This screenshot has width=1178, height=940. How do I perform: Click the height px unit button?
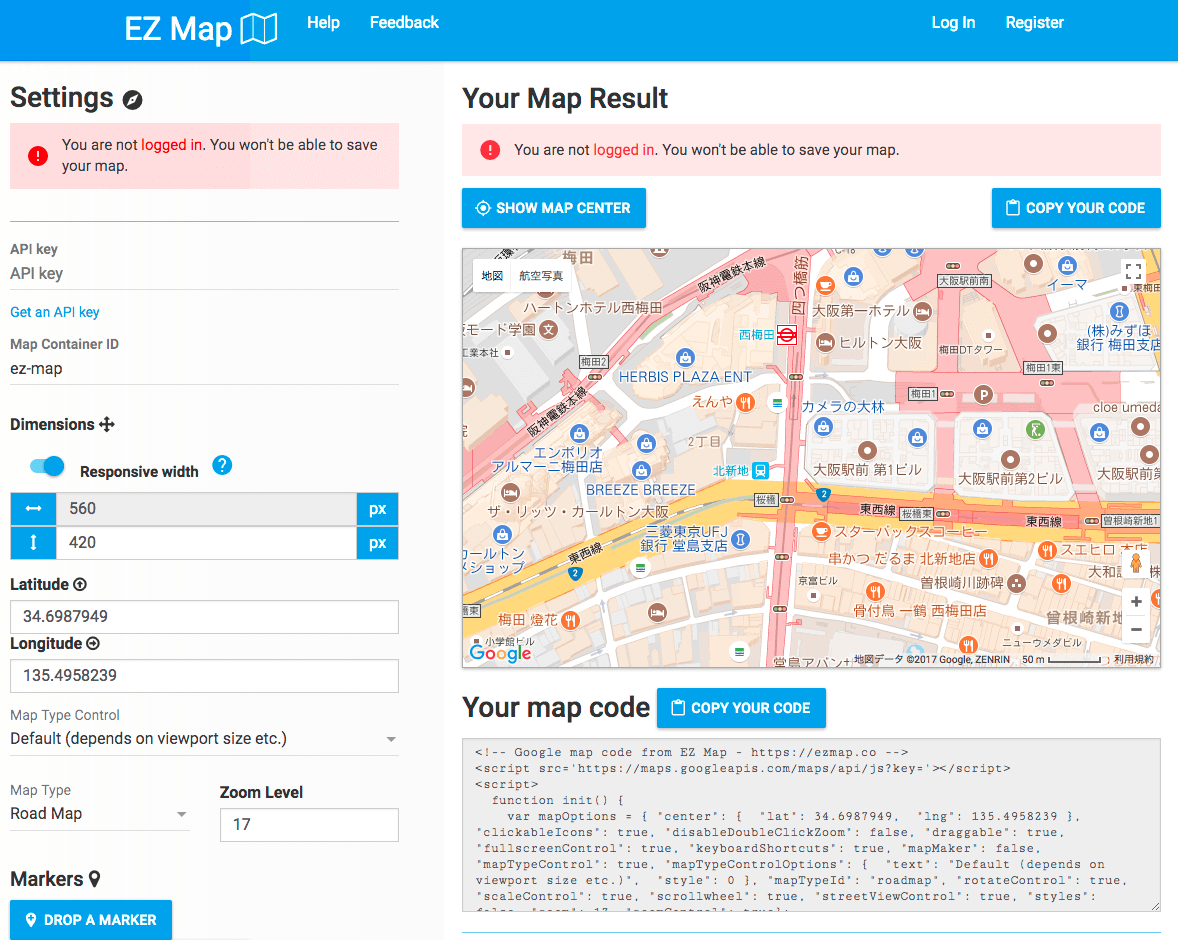point(377,543)
